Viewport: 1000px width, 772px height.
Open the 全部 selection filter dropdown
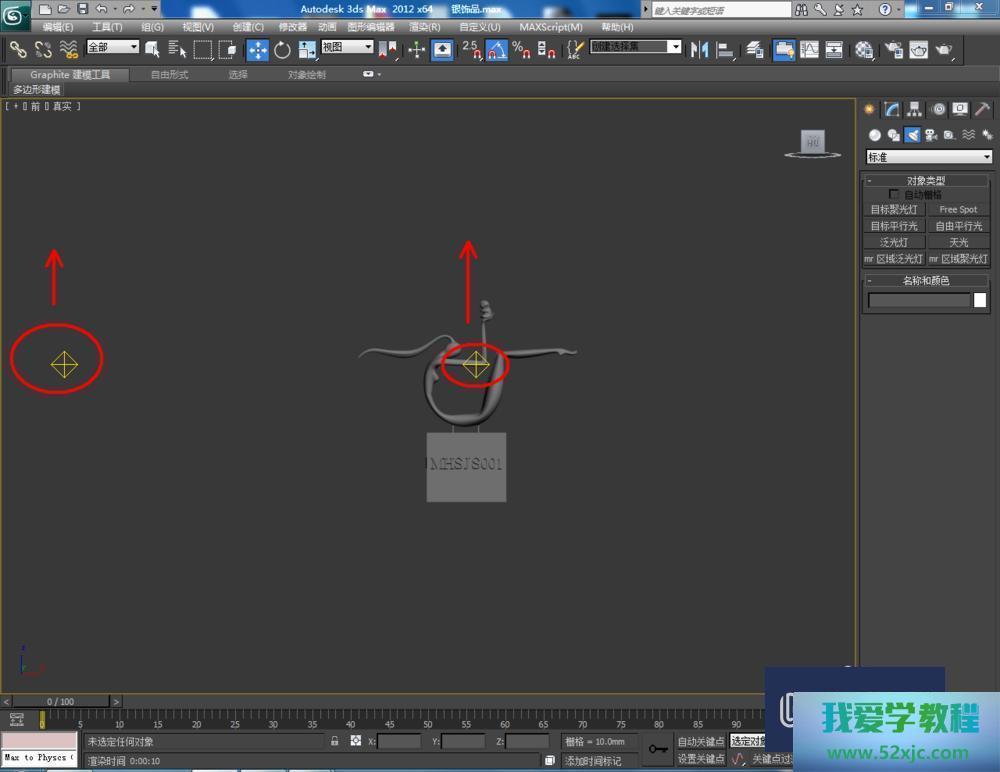pyautogui.click(x=112, y=47)
